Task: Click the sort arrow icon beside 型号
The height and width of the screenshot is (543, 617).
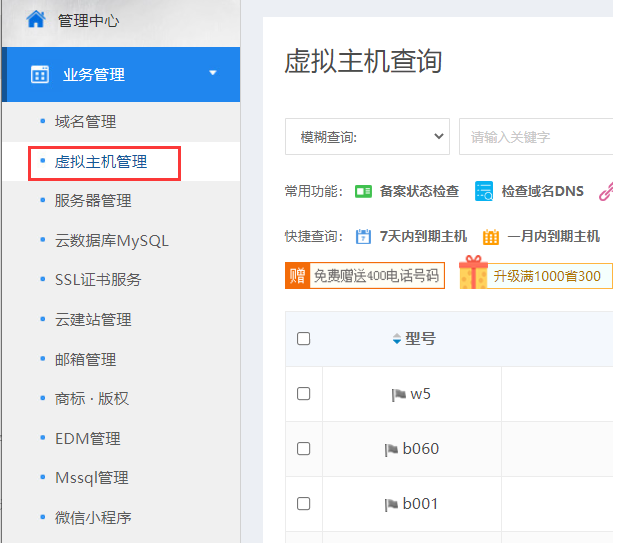Action: coord(397,340)
